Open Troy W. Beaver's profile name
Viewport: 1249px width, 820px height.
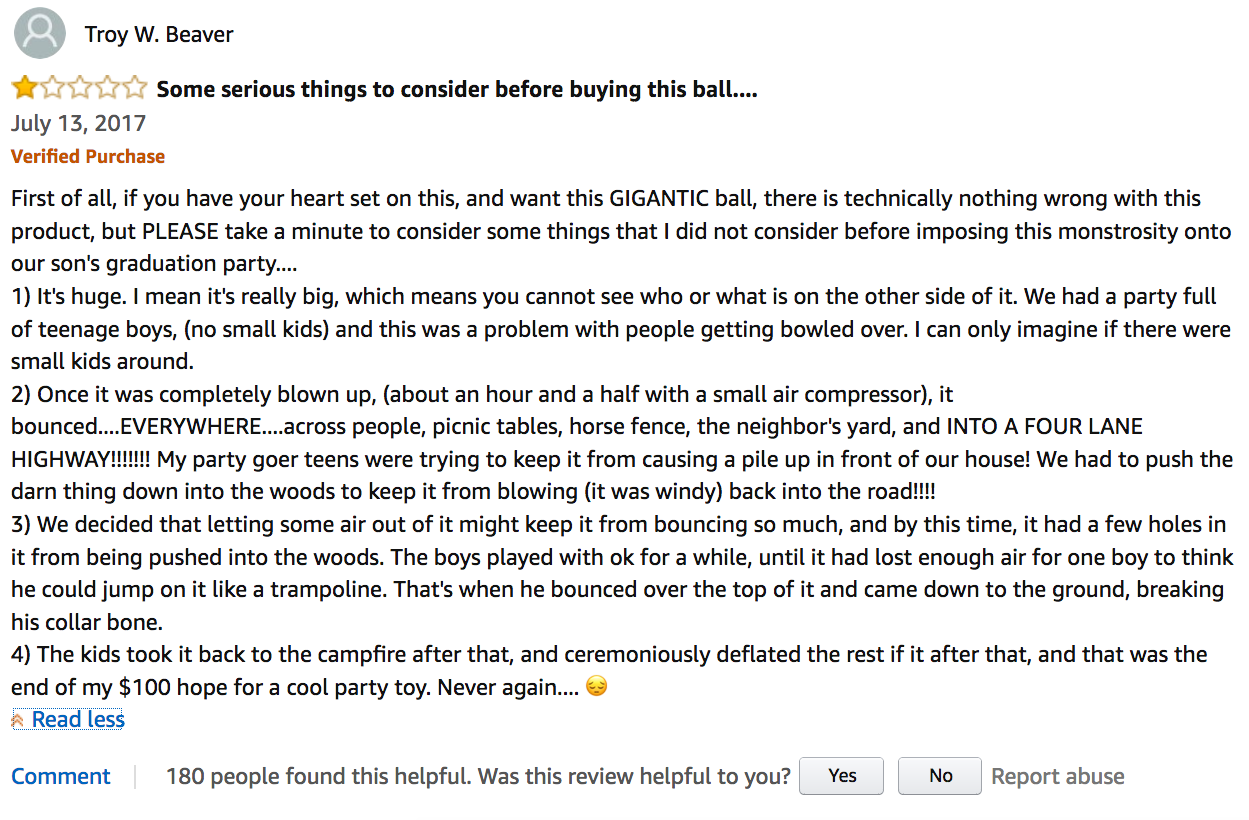(x=159, y=35)
